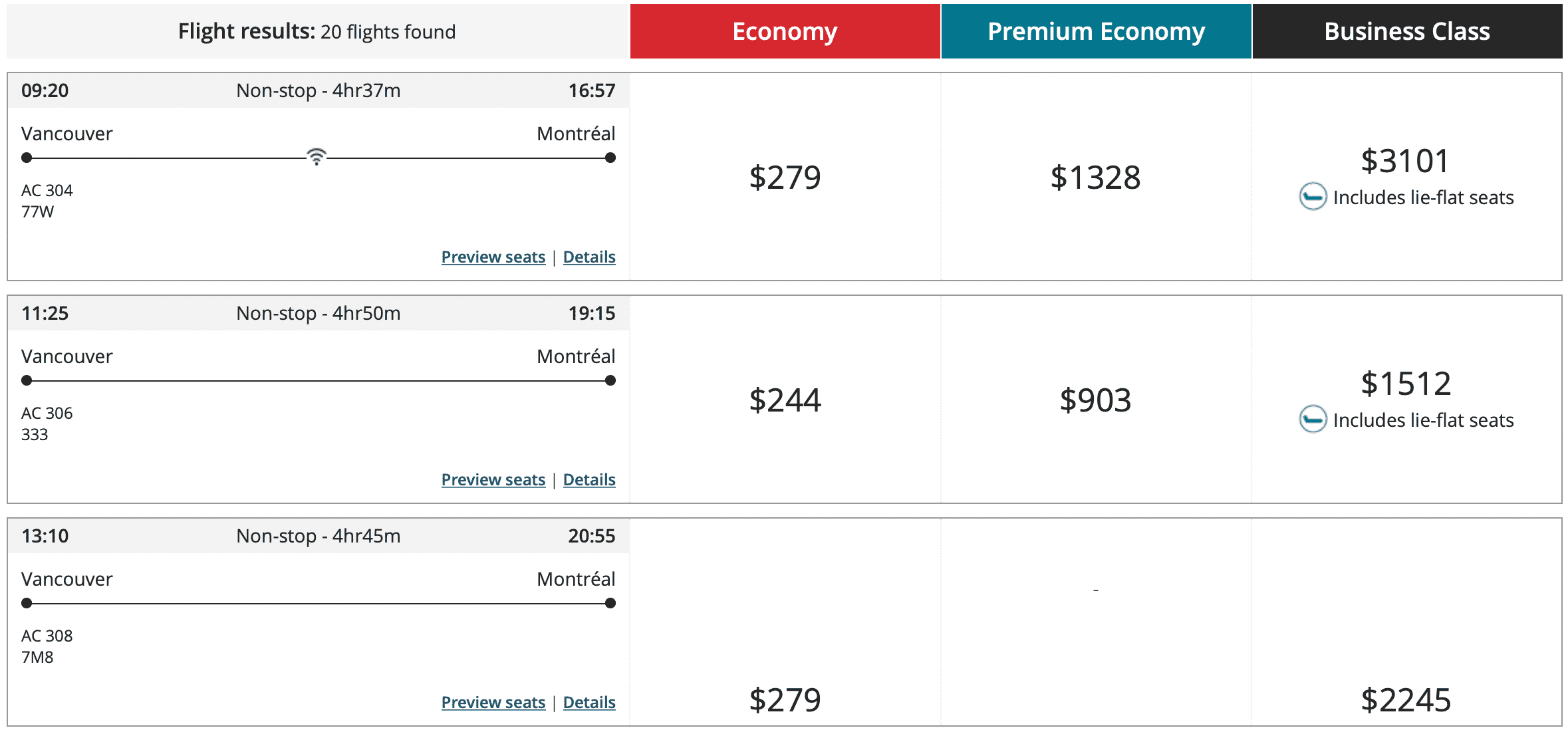
Task: Choose the $279 Economy fare on AC 304
Action: (x=785, y=178)
